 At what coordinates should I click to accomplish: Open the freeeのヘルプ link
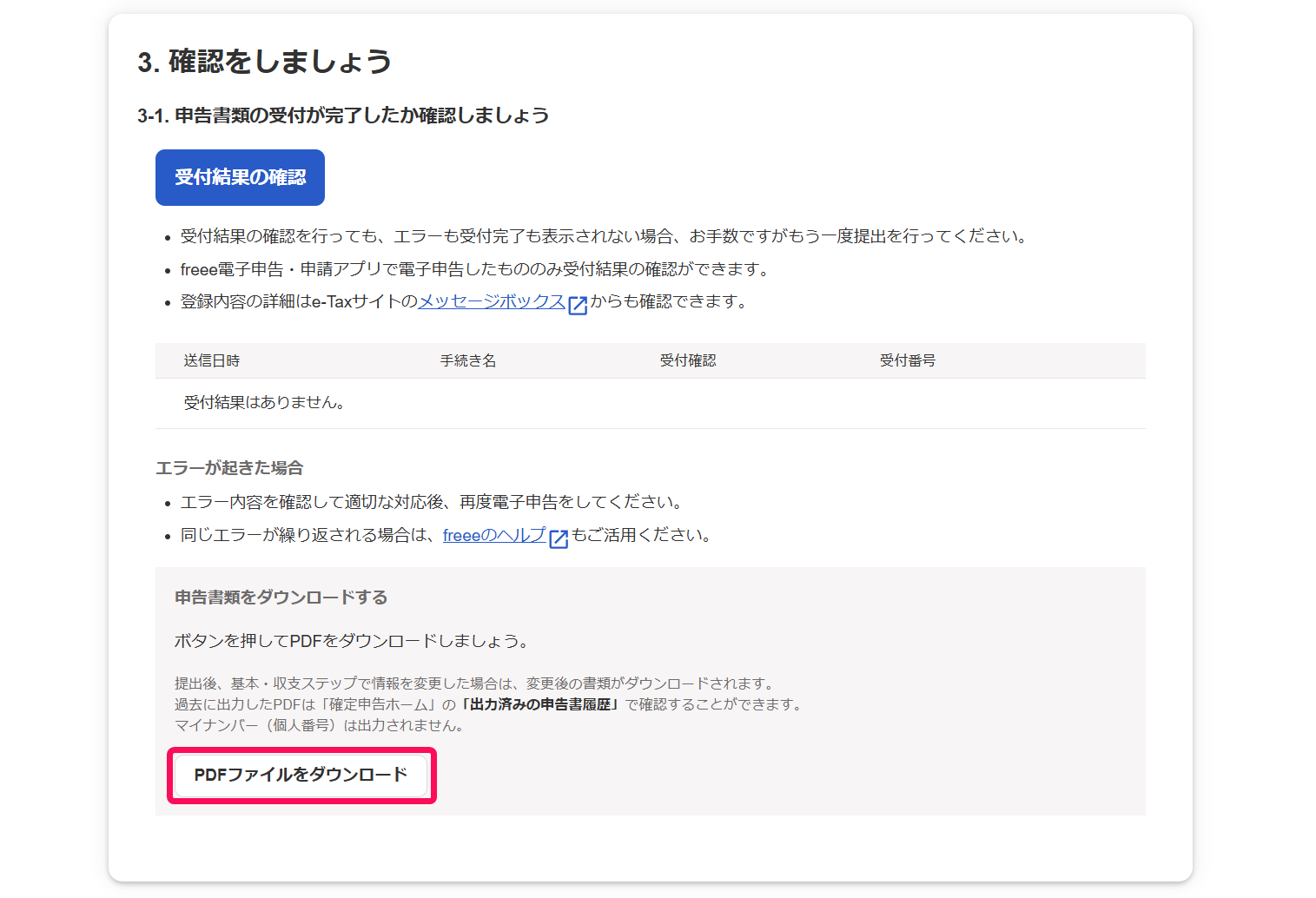pyautogui.click(x=494, y=535)
